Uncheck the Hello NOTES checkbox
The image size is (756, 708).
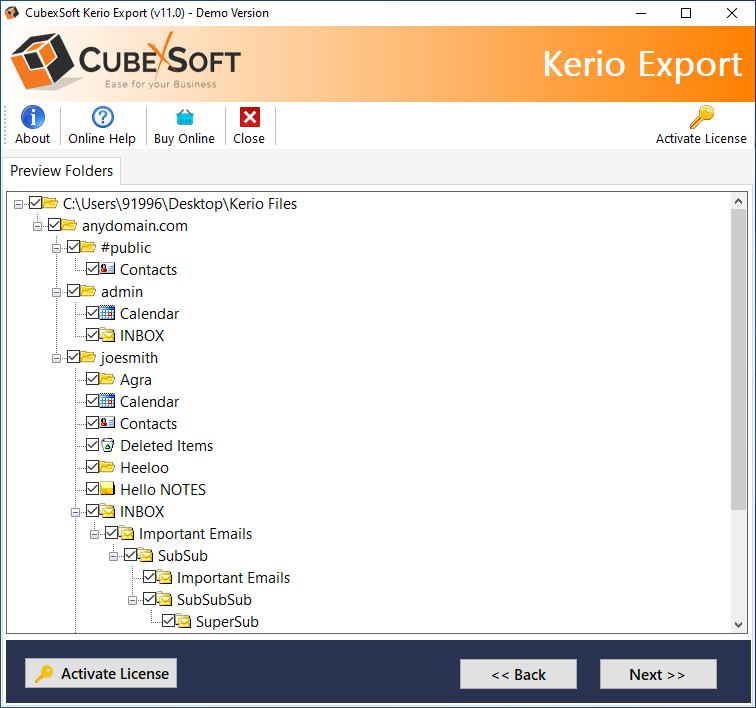coord(92,489)
